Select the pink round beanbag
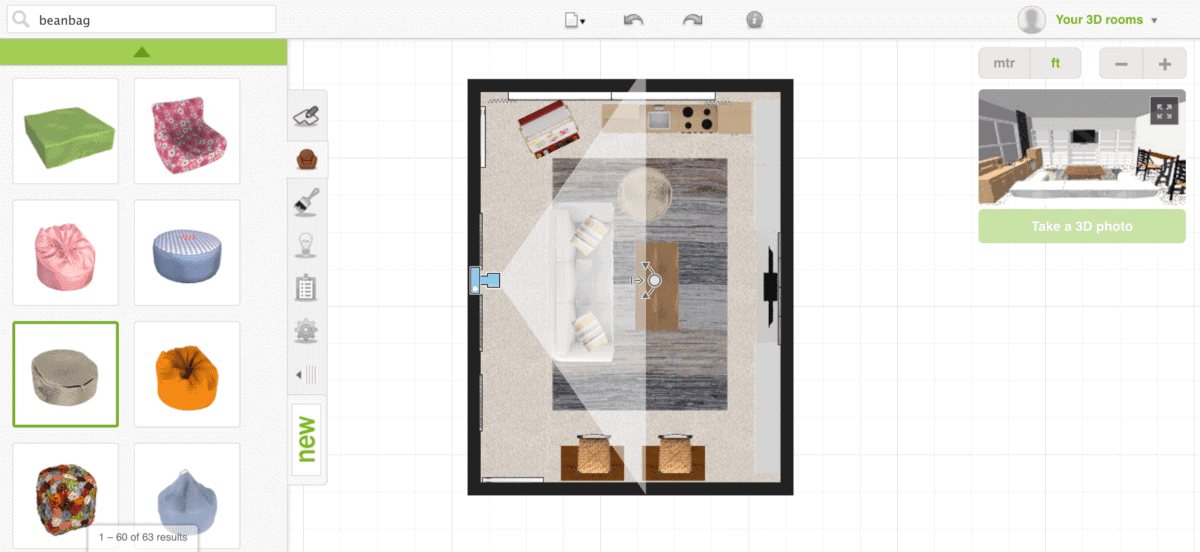 click(65, 253)
